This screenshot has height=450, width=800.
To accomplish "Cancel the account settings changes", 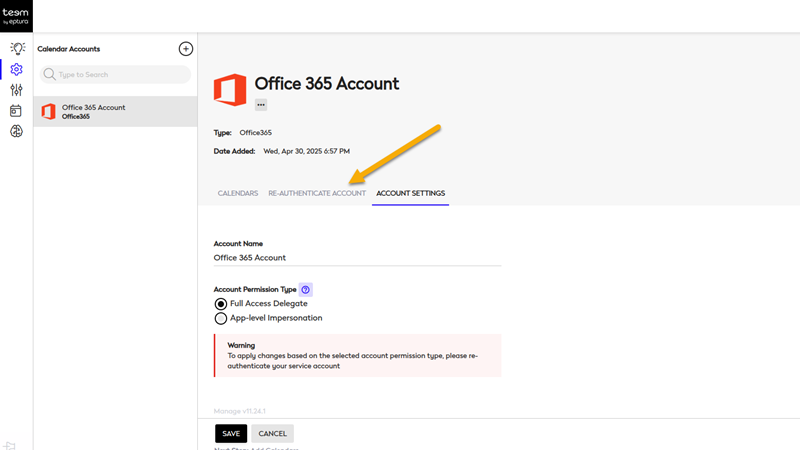I will coord(272,434).
